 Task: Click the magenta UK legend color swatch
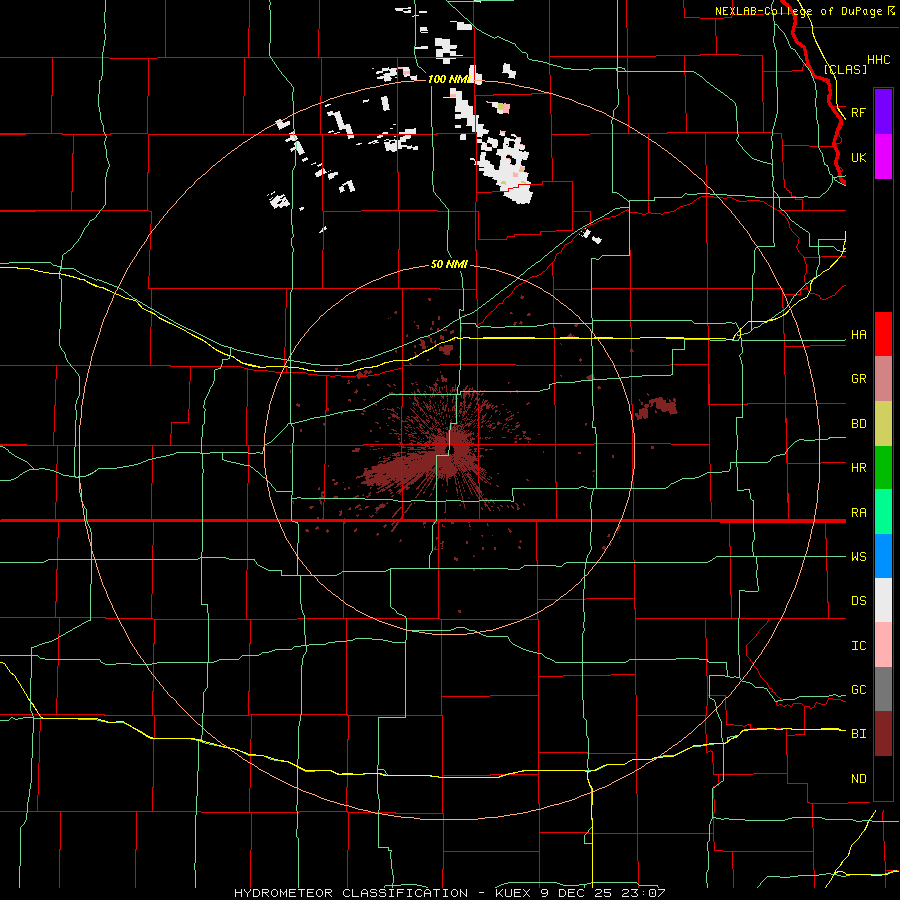[883, 157]
